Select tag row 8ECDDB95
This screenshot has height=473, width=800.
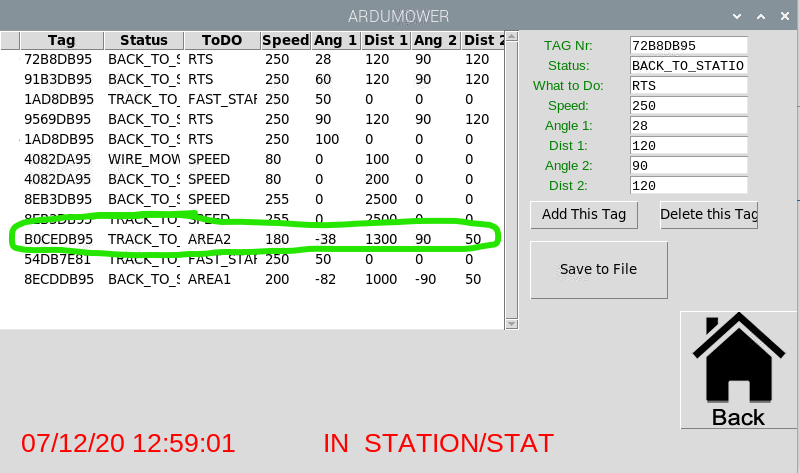tap(253, 279)
